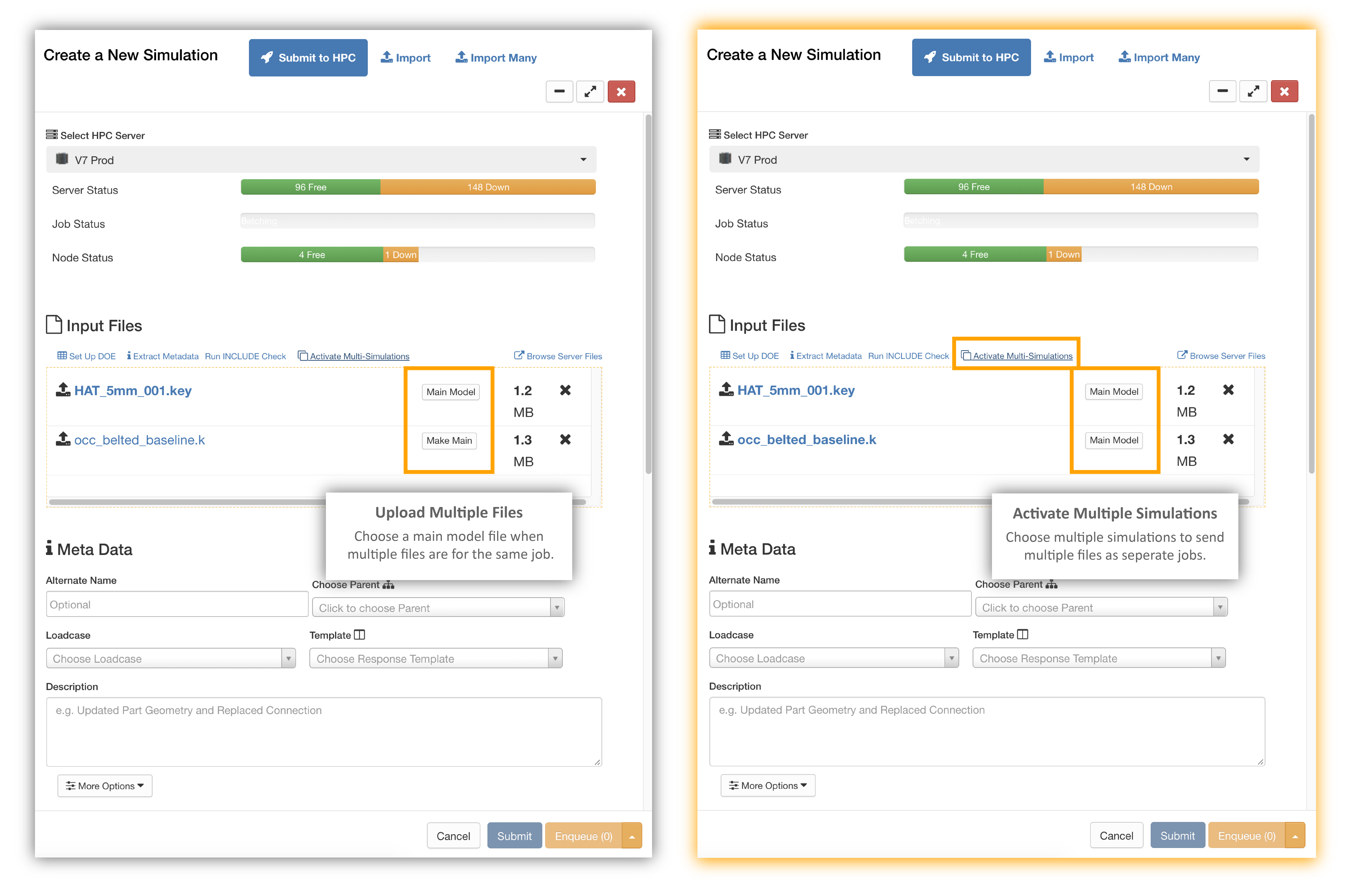Click Set Up DOE in left dialog
Viewport: 1346px width, 896px height.
pos(86,356)
